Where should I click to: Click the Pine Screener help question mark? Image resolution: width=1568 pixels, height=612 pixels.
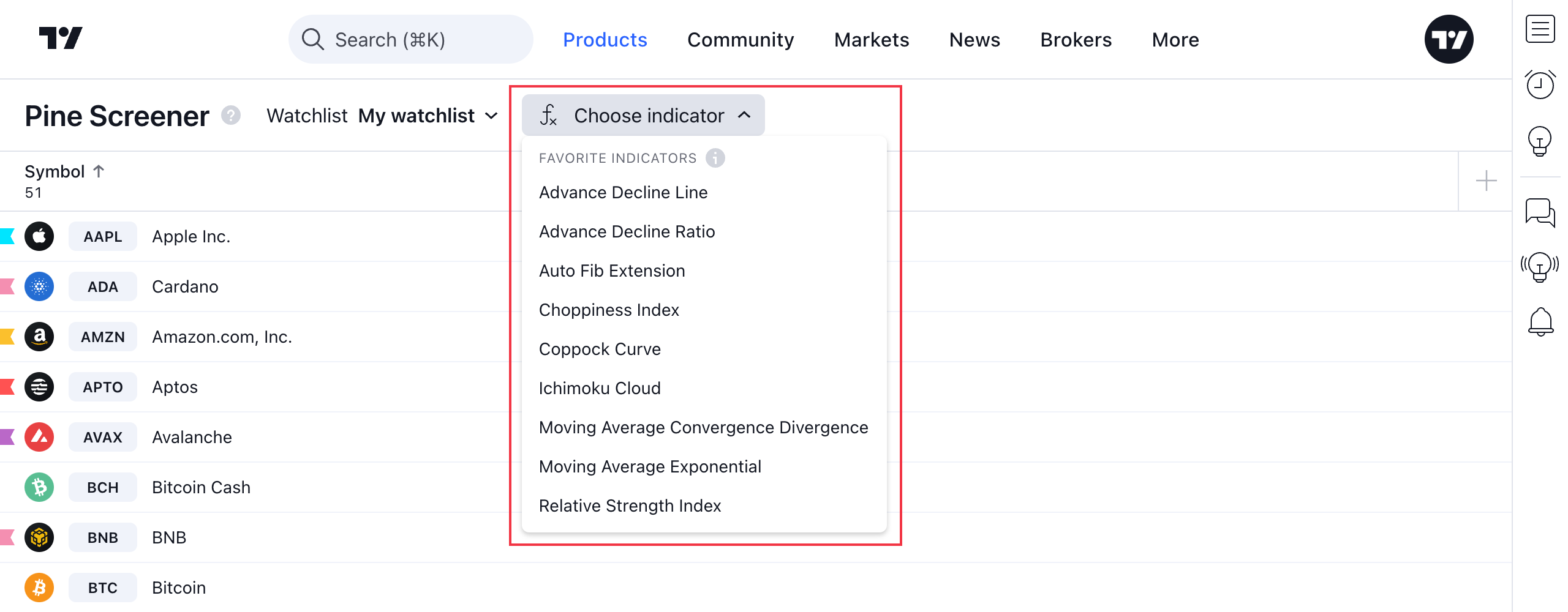pos(231,116)
